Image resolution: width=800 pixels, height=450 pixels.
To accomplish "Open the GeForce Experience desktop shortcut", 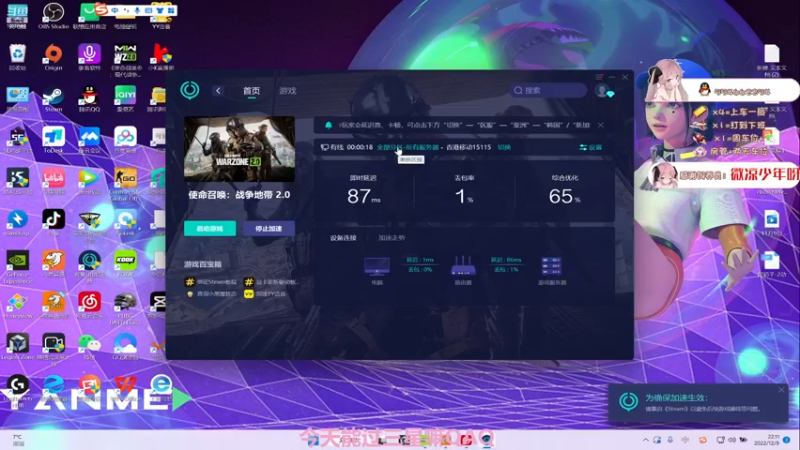I will pyautogui.click(x=17, y=266).
